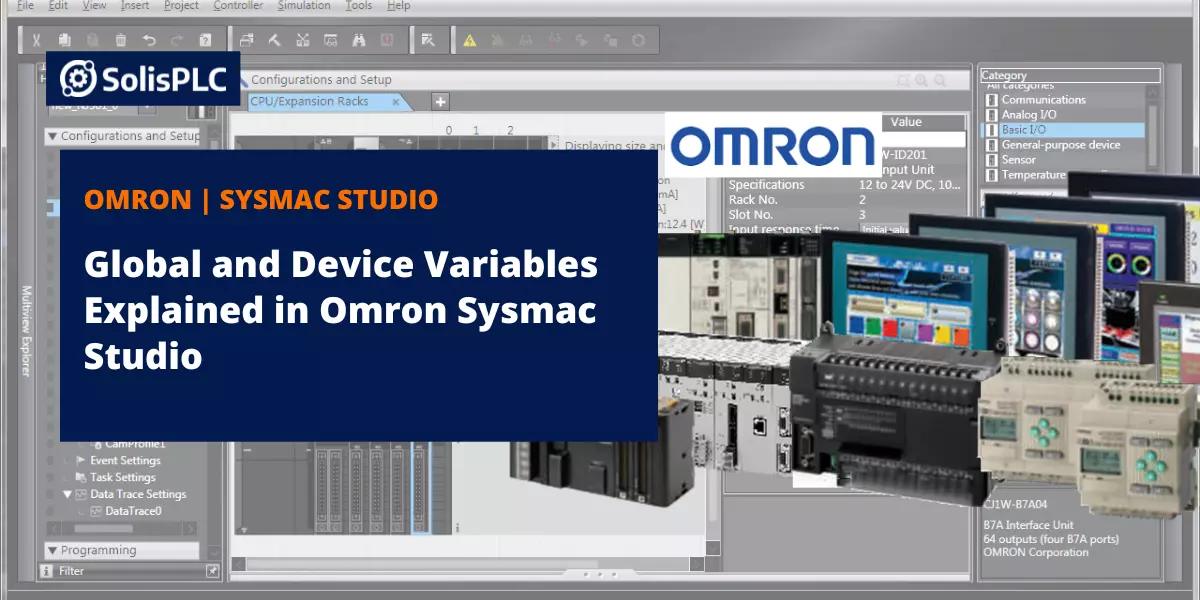Select the build warning icon on the toolbar
Image resolution: width=1200 pixels, height=600 pixels.
470,40
